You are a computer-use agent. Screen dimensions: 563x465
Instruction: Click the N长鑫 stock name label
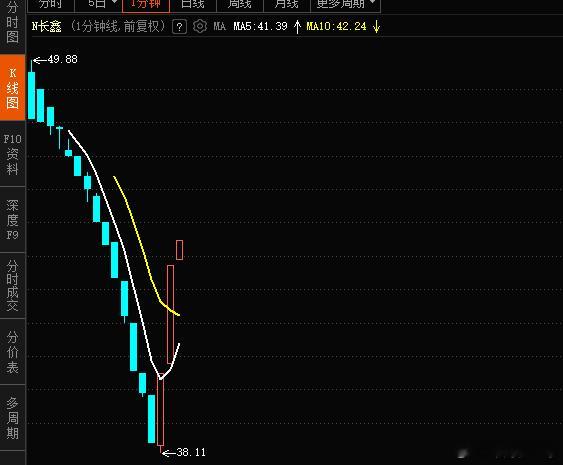47,26
